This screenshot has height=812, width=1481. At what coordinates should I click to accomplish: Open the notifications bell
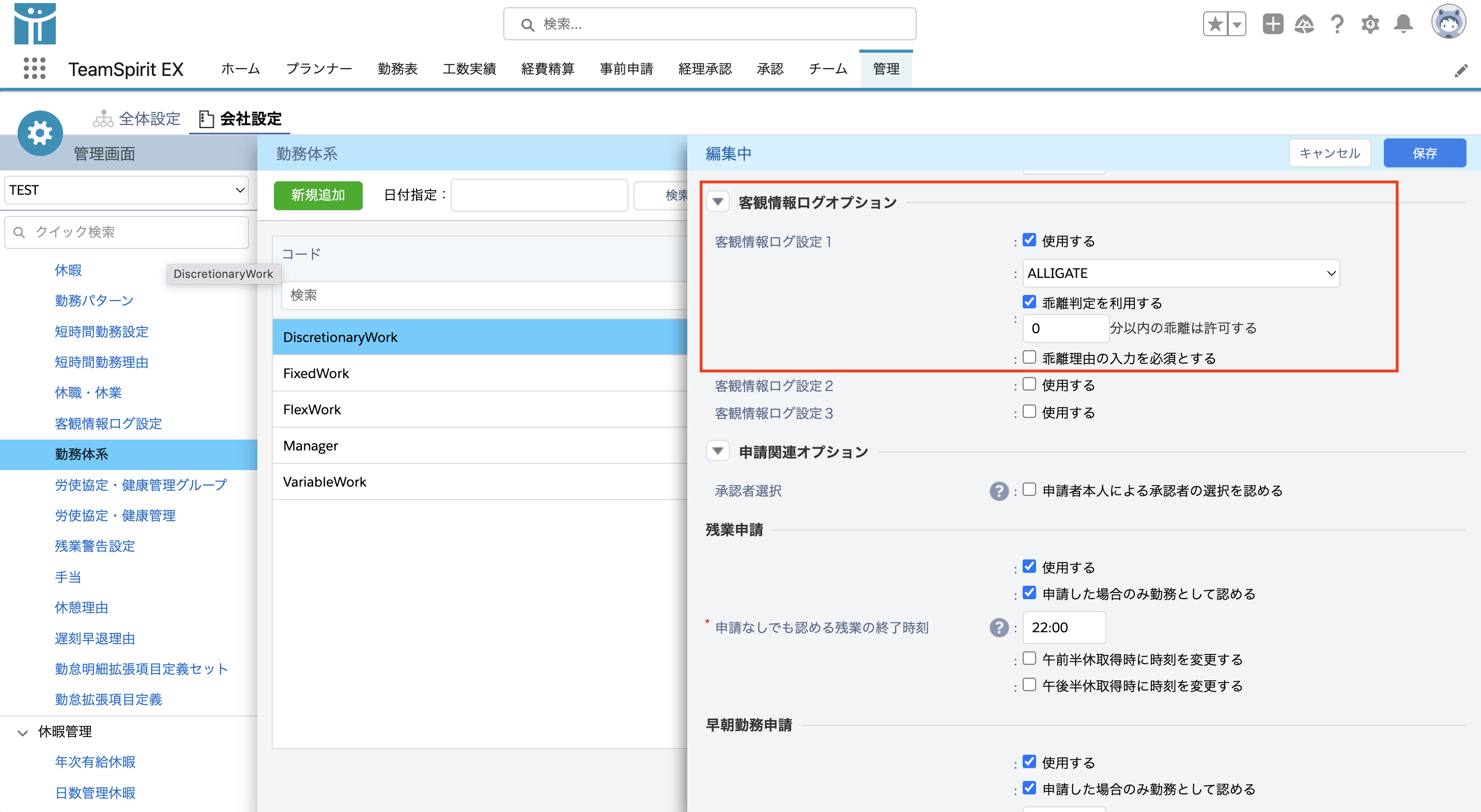click(1403, 24)
